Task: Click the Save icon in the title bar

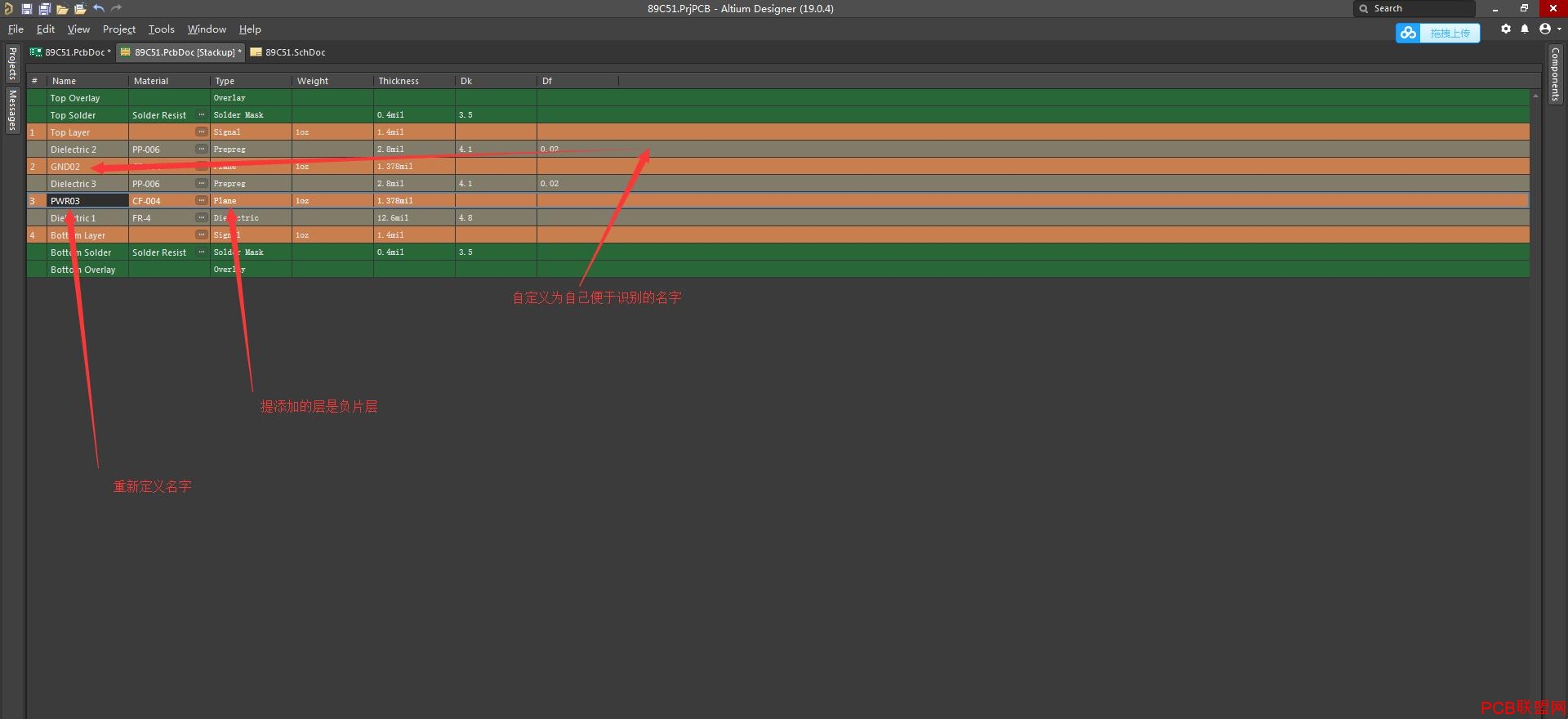Action: coord(27,8)
